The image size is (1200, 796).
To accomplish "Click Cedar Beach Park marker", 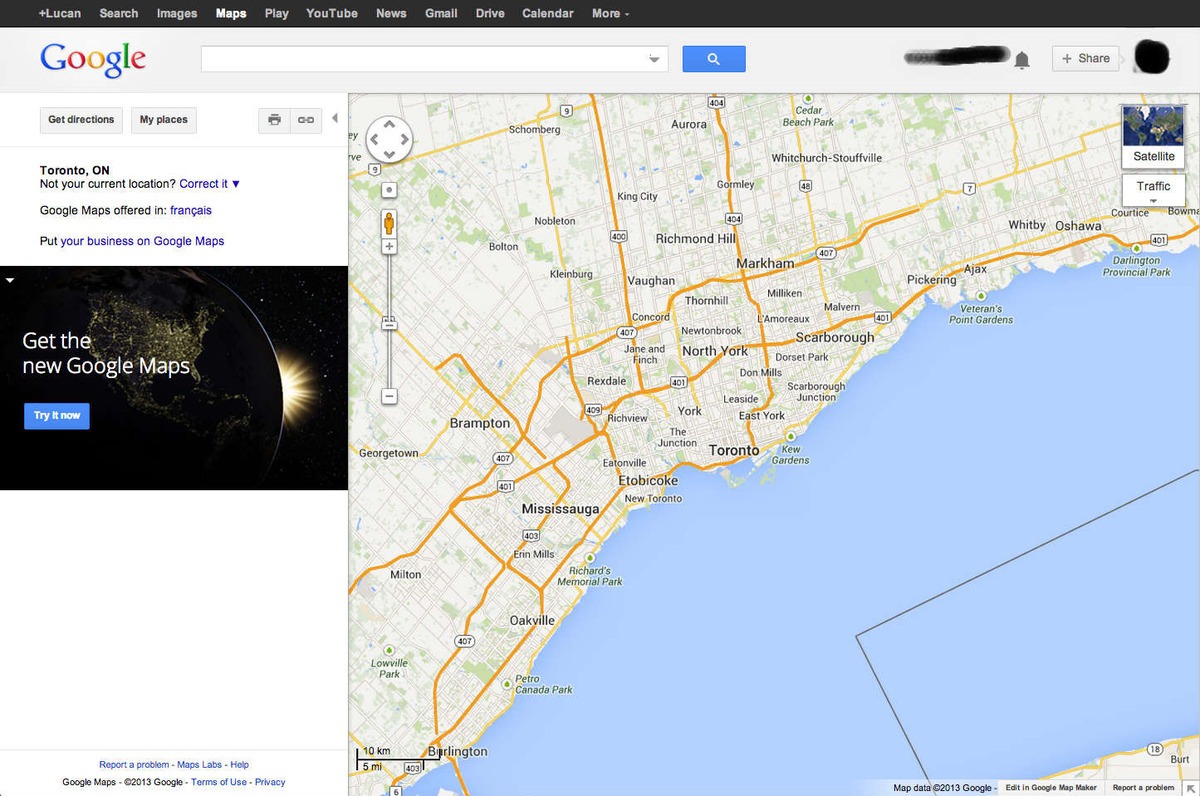I will point(808,98).
